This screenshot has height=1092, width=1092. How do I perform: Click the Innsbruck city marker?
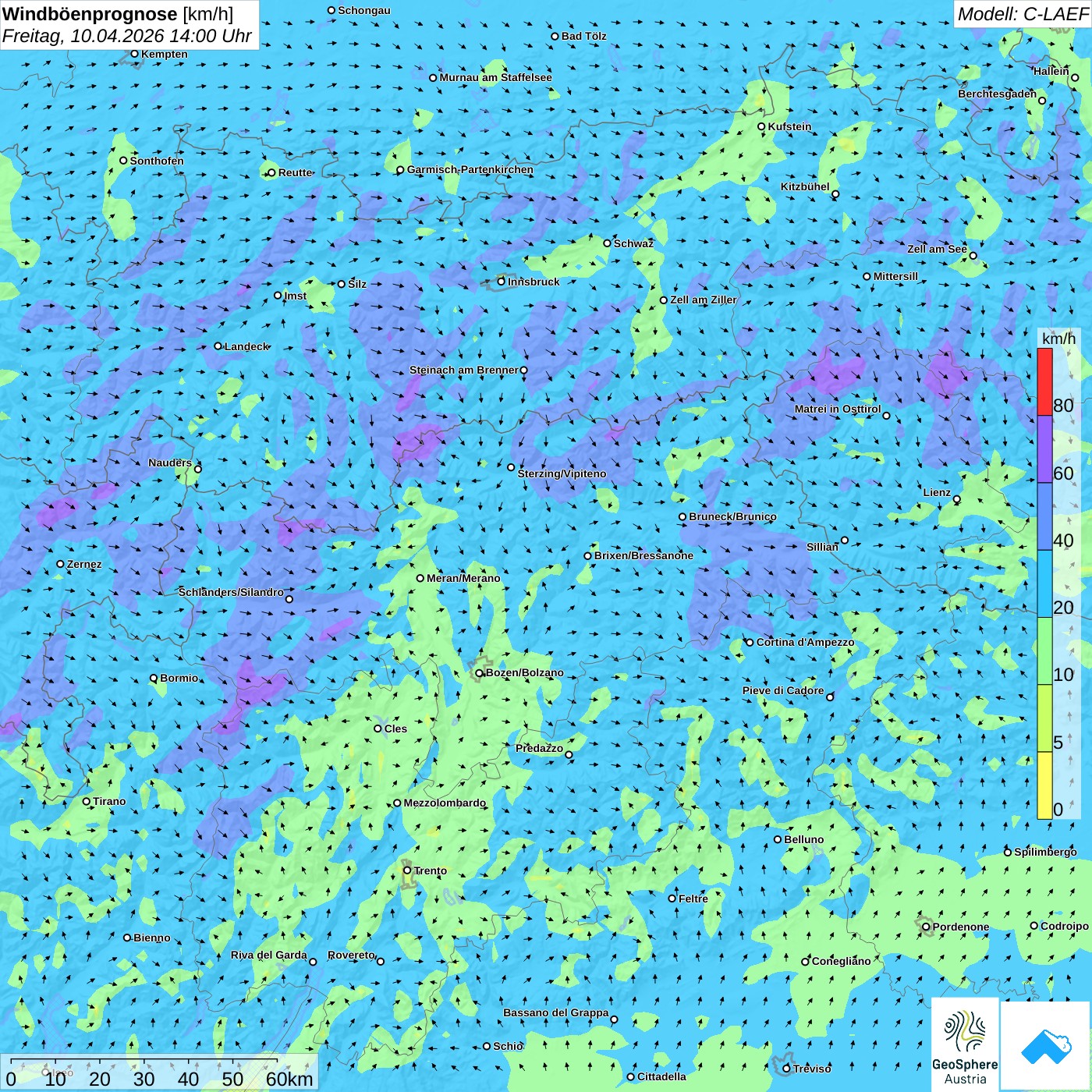click(502, 282)
